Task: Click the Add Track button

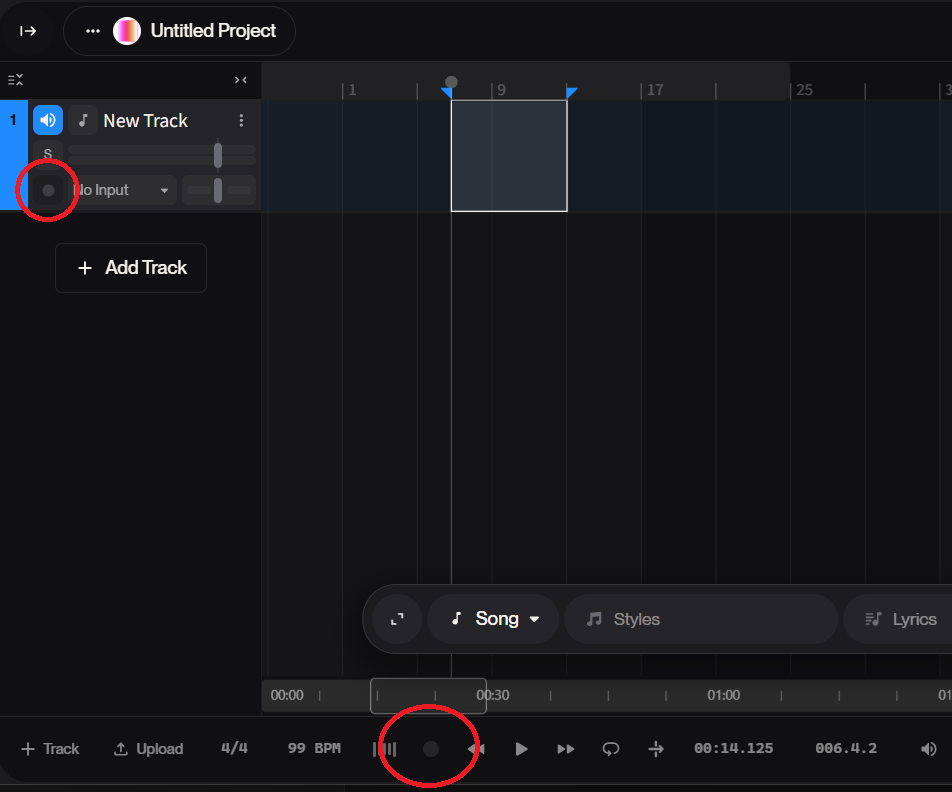Action: click(131, 268)
